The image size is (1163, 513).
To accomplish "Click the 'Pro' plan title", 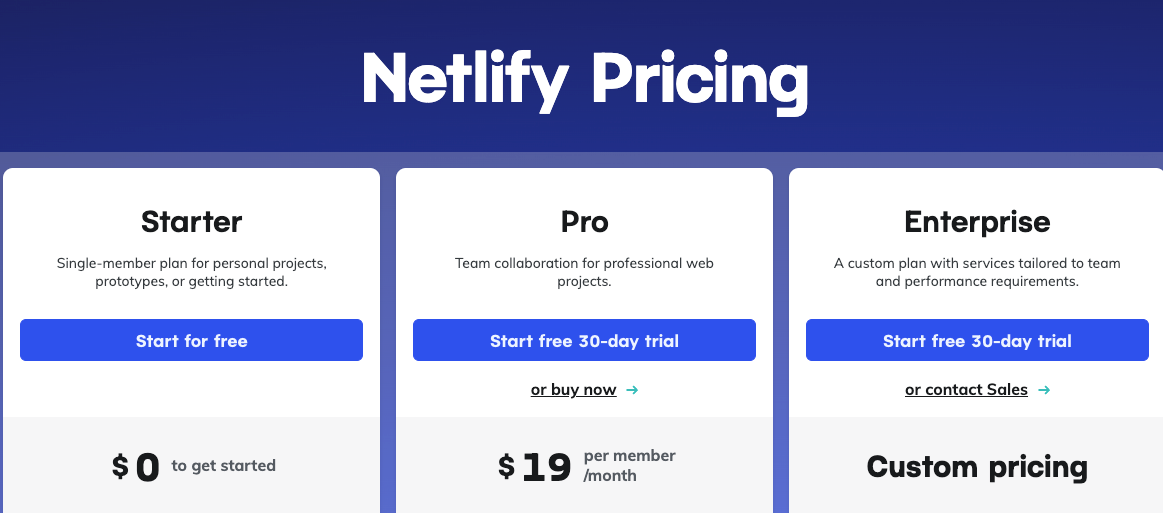I will click(584, 222).
